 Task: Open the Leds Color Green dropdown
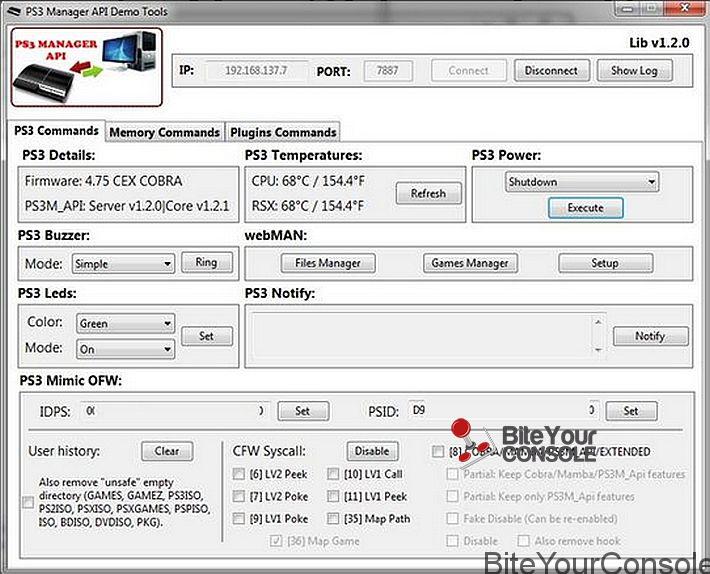coord(125,324)
